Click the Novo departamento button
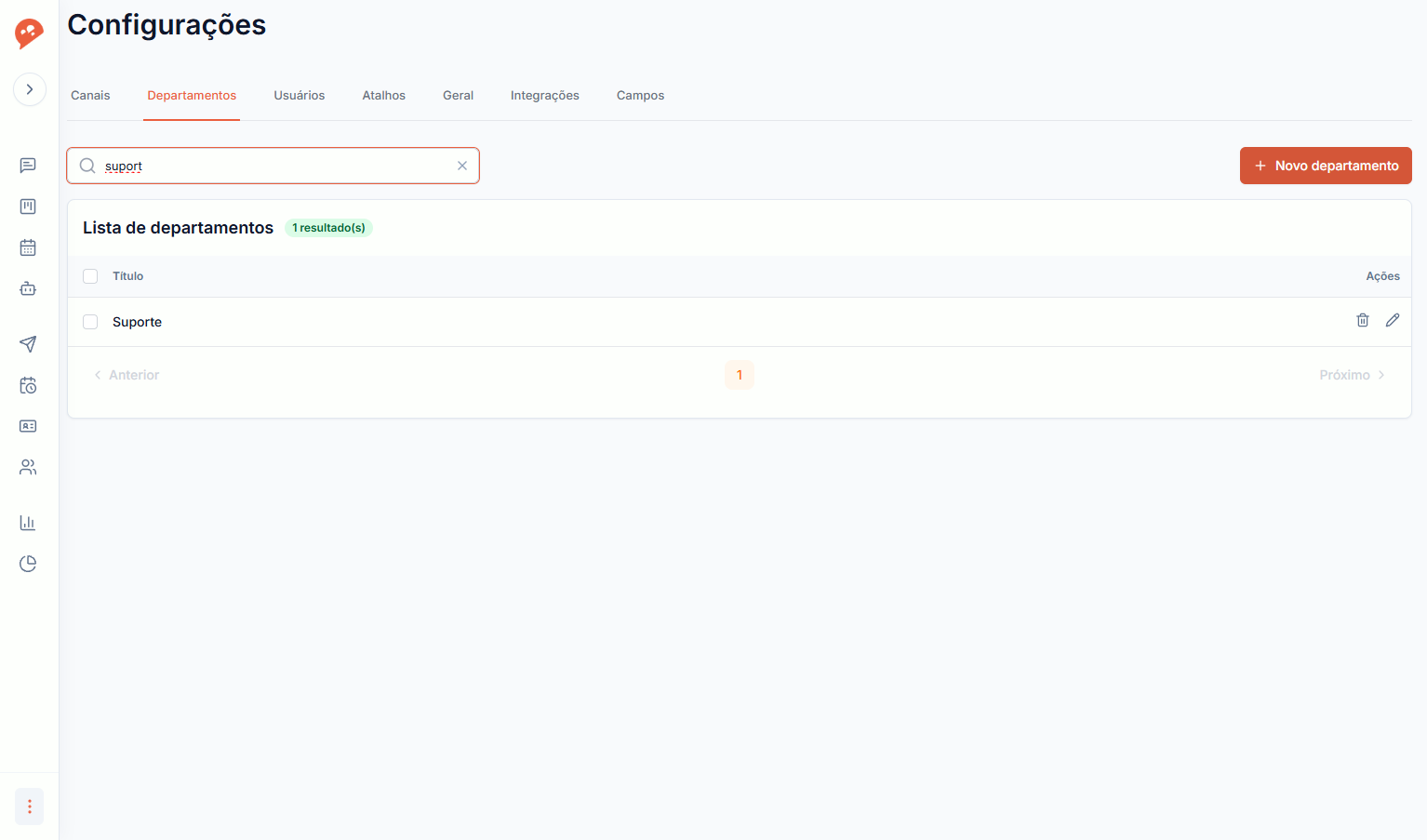1427x840 pixels. (x=1326, y=166)
